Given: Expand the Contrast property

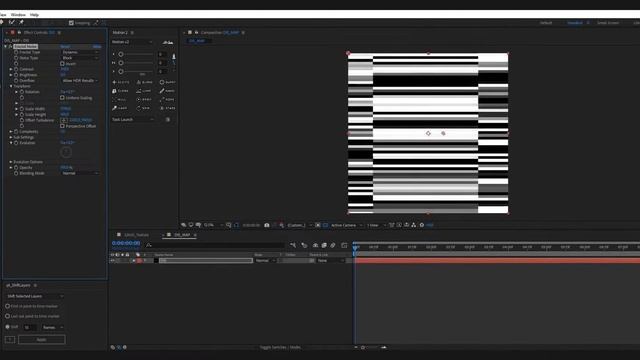Looking at the screenshot, I should click(11, 69).
